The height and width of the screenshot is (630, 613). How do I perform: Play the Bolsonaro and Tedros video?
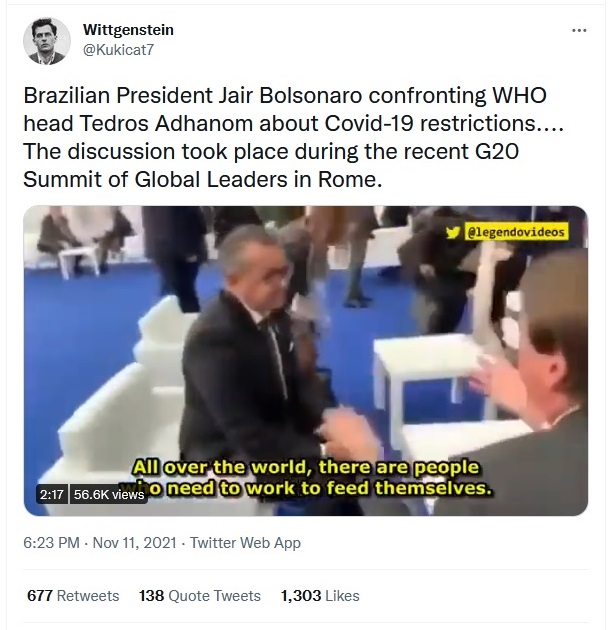click(x=306, y=360)
